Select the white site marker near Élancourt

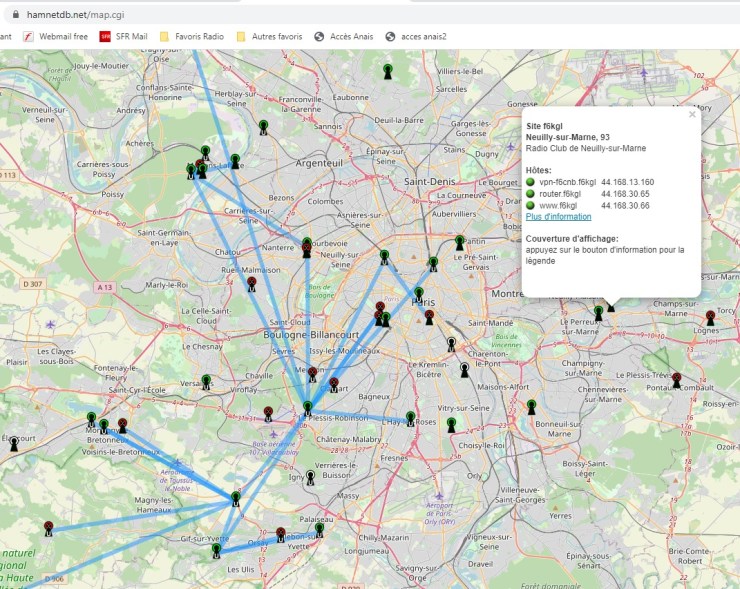[x=14, y=442]
